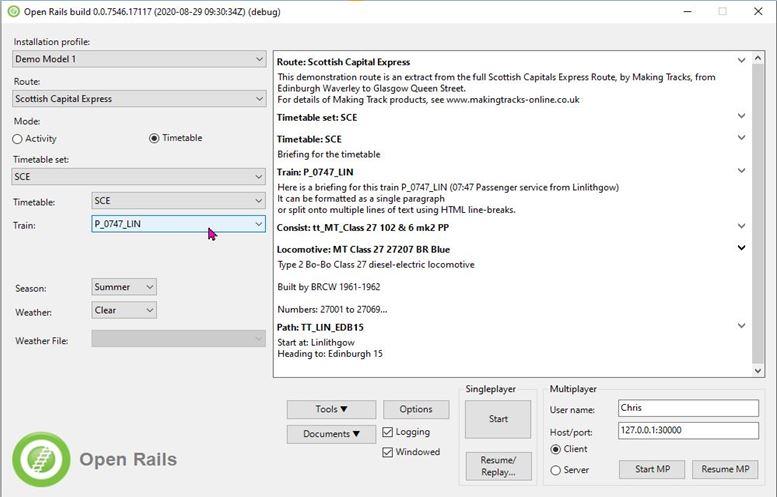
Task: Close the Open Rails window
Action: (x=758, y=11)
